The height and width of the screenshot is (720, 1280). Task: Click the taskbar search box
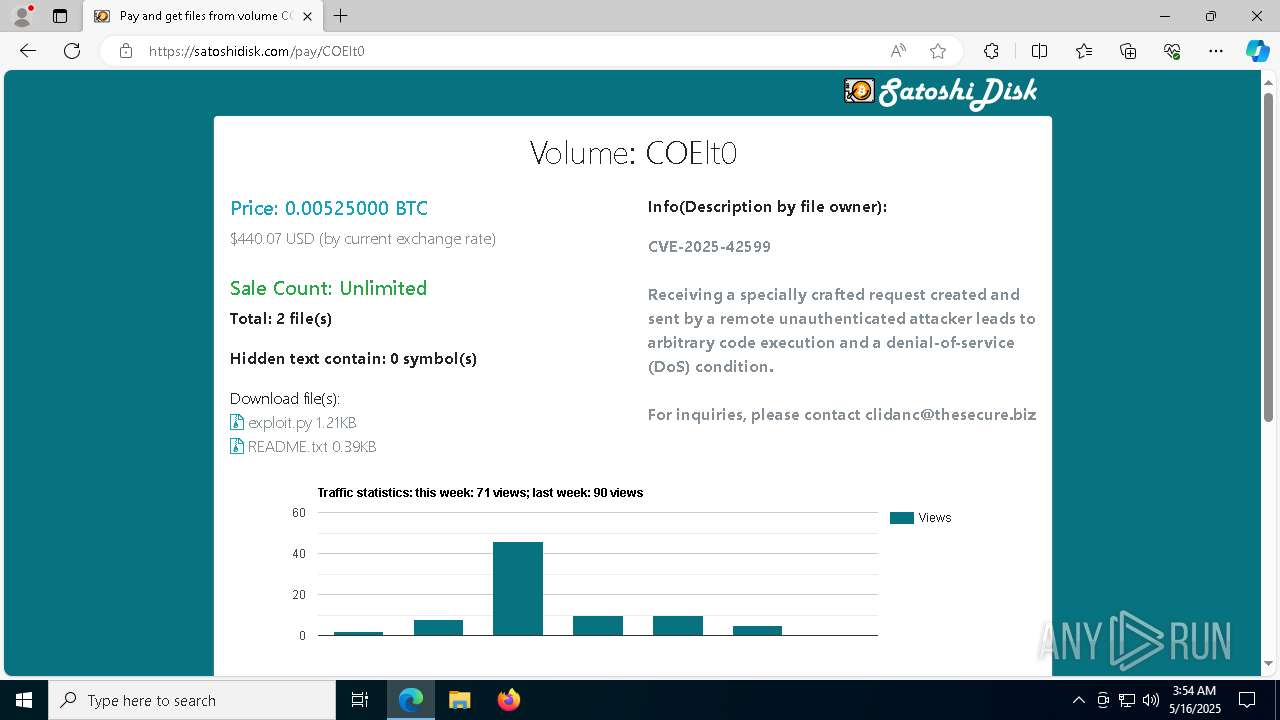(x=192, y=700)
